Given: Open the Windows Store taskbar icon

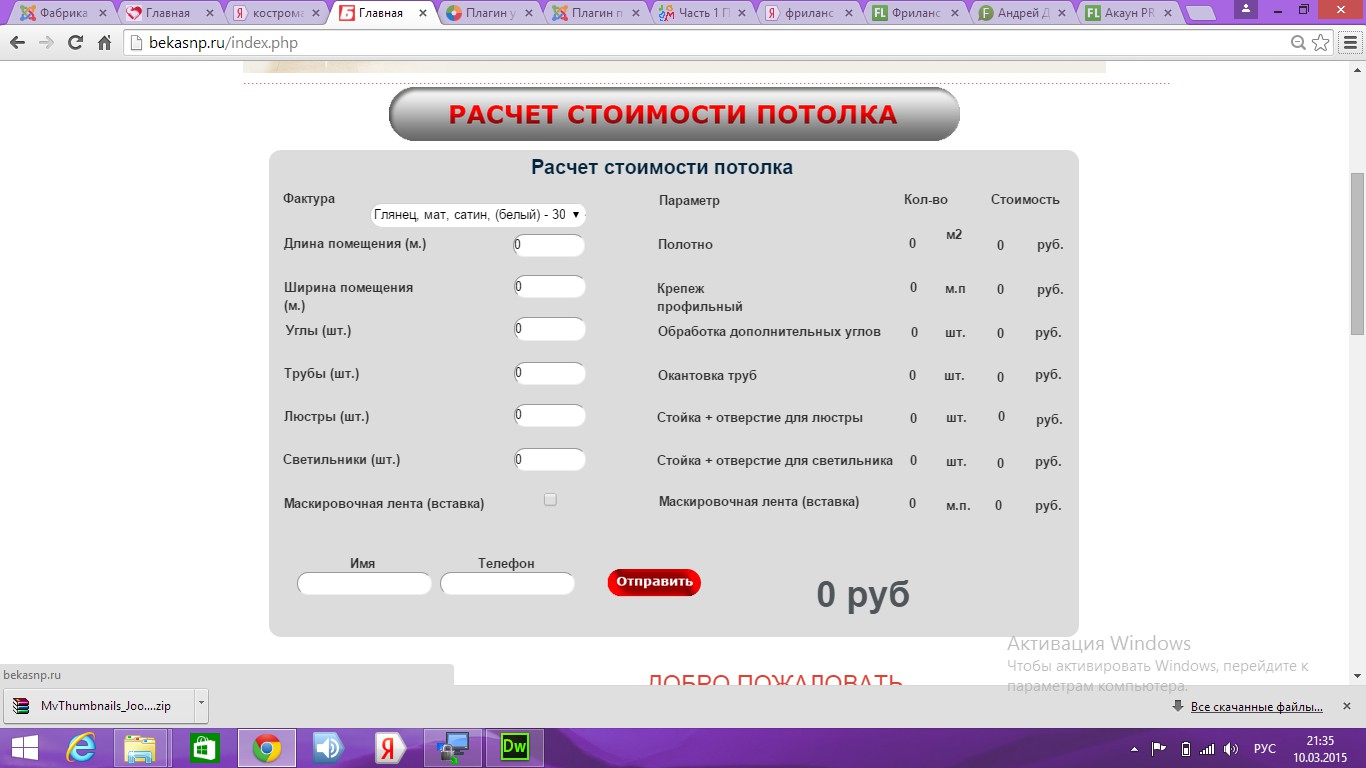Looking at the screenshot, I should click(x=203, y=748).
